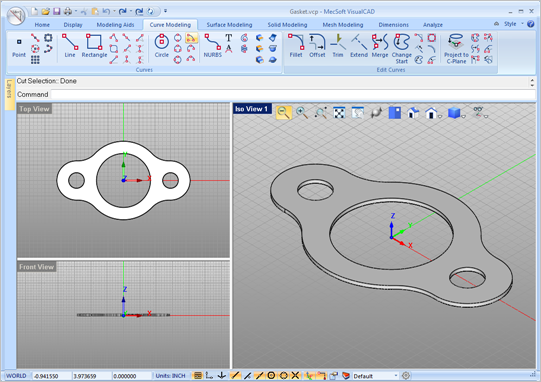
Task: Toggle the down-arrow snap icon in status bar
Action: pos(222,375)
